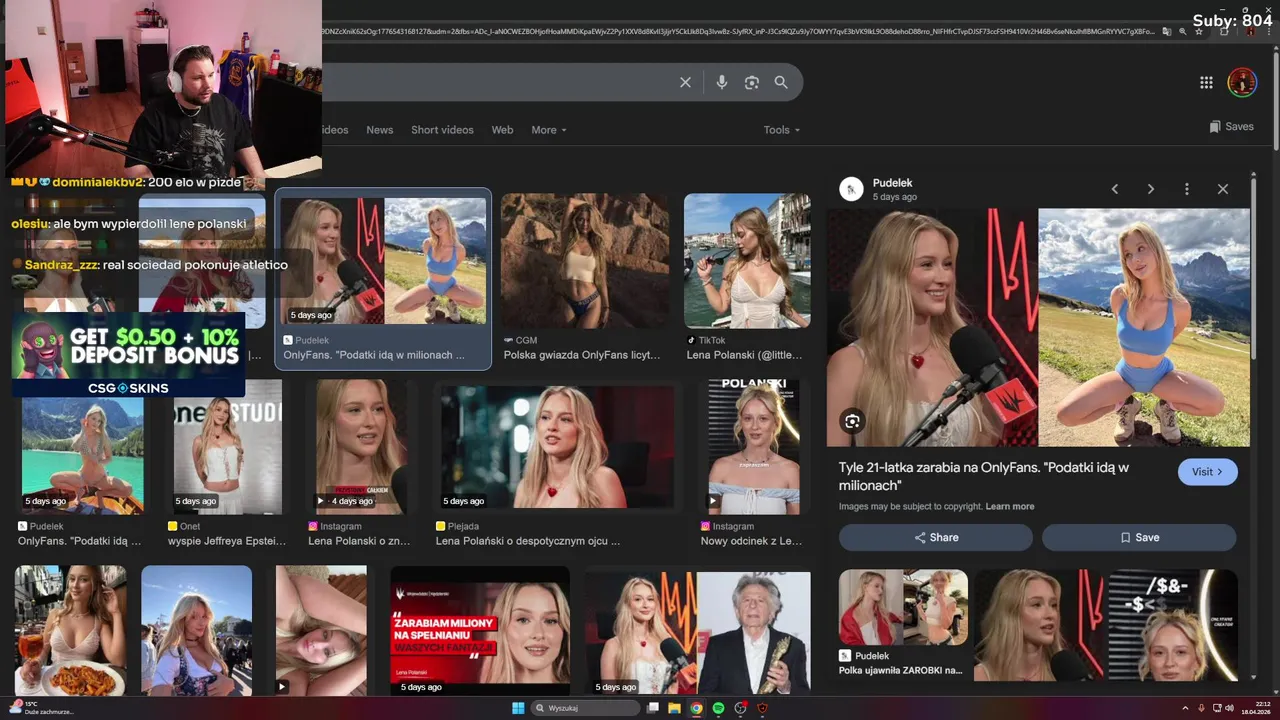Open the clock showing 22:12
Image resolution: width=1280 pixels, height=720 pixels.
click(x=1258, y=708)
